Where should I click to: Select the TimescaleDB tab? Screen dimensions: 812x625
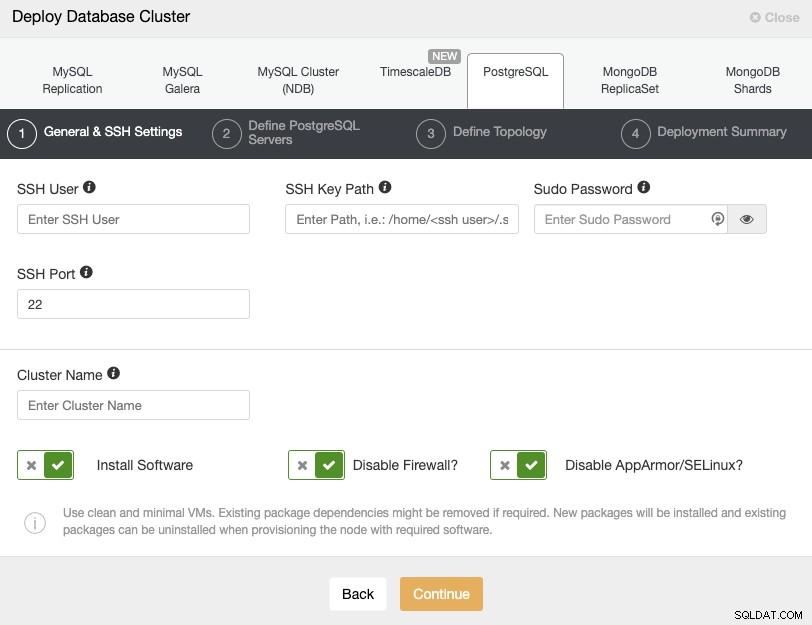point(415,71)
